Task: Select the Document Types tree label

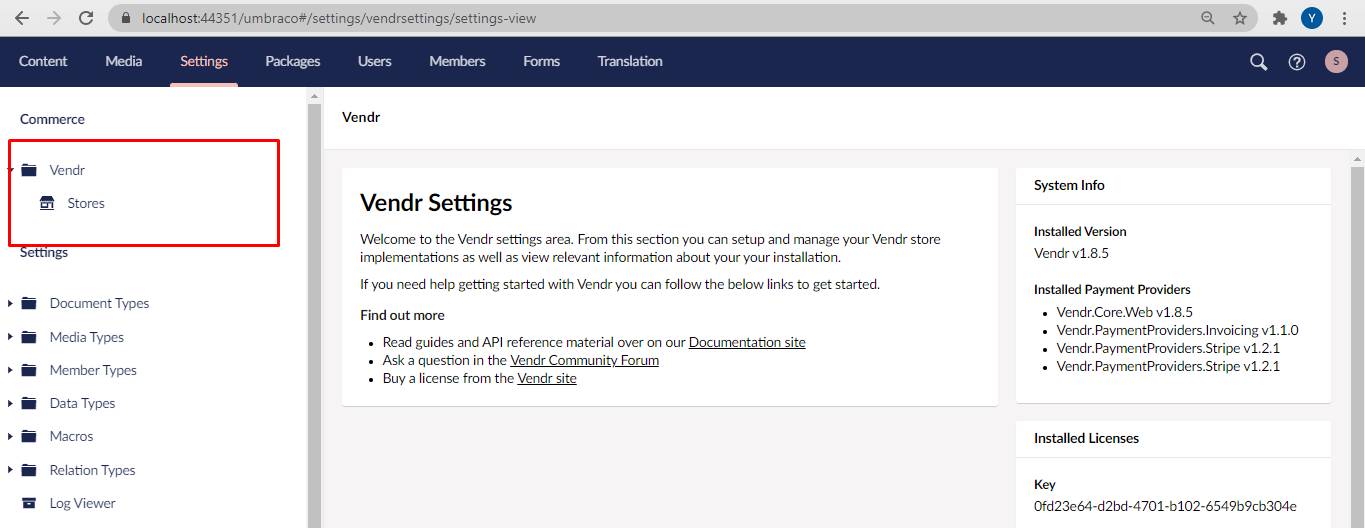Action: point(99,303)
